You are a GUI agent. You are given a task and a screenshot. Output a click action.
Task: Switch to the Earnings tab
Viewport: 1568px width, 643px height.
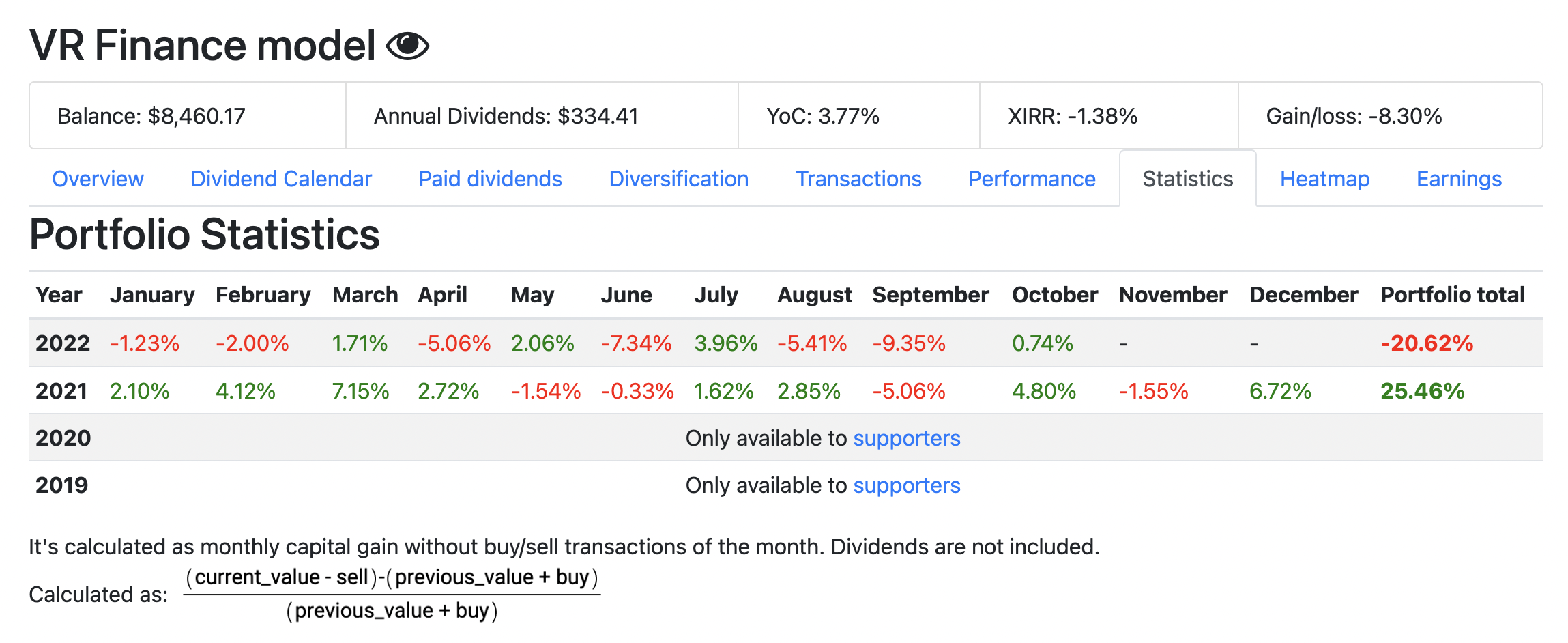coord(1459,179)
